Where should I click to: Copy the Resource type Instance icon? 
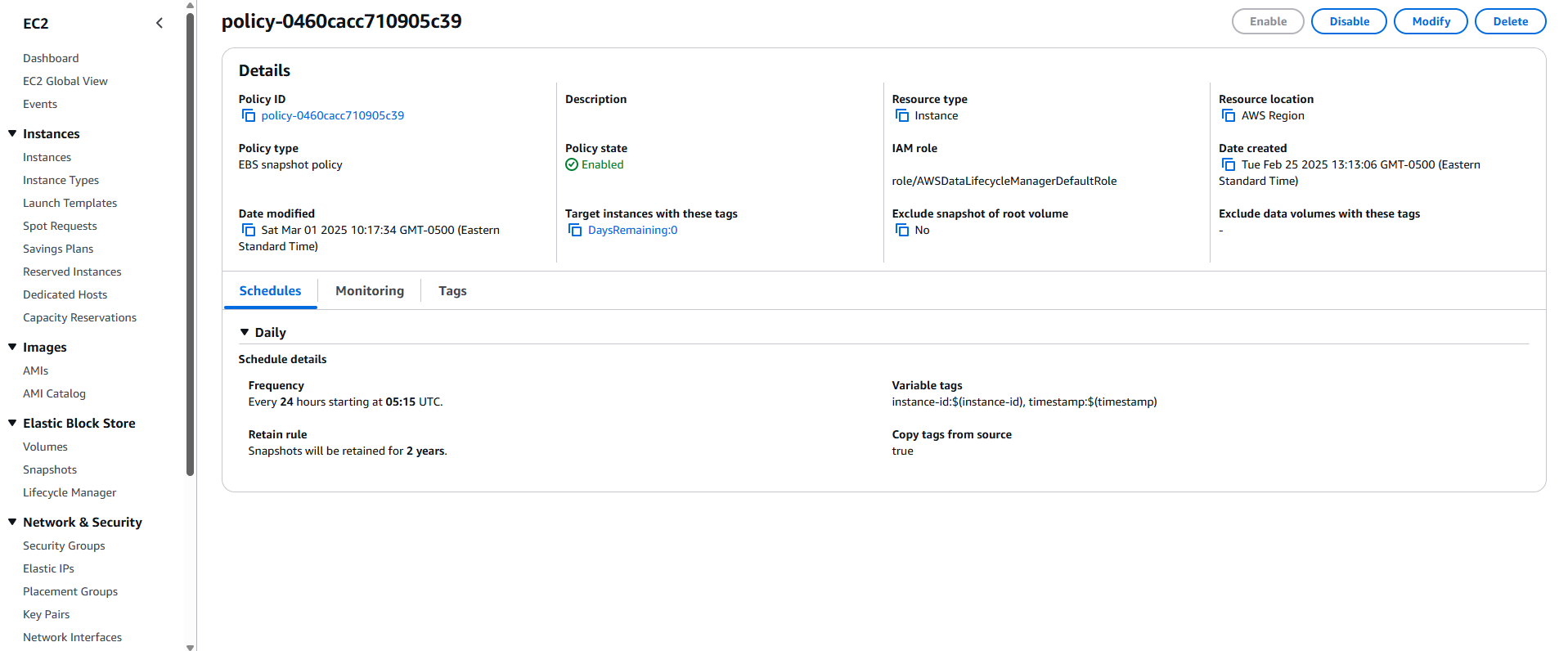[901, 115]
